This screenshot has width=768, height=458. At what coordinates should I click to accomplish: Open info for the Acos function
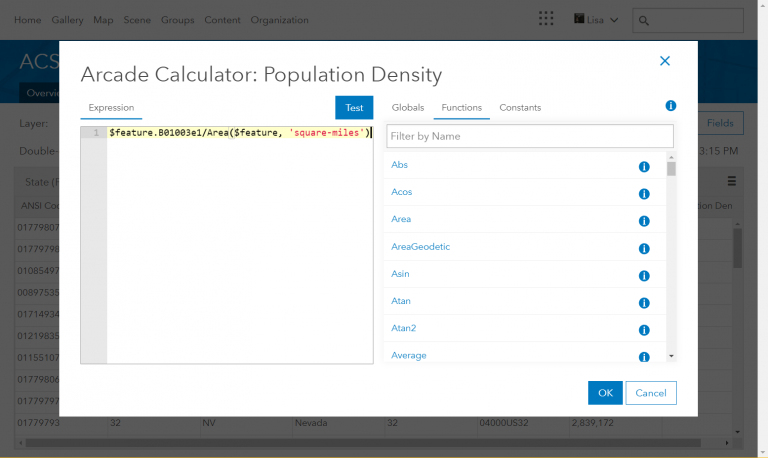pos(644,194)
